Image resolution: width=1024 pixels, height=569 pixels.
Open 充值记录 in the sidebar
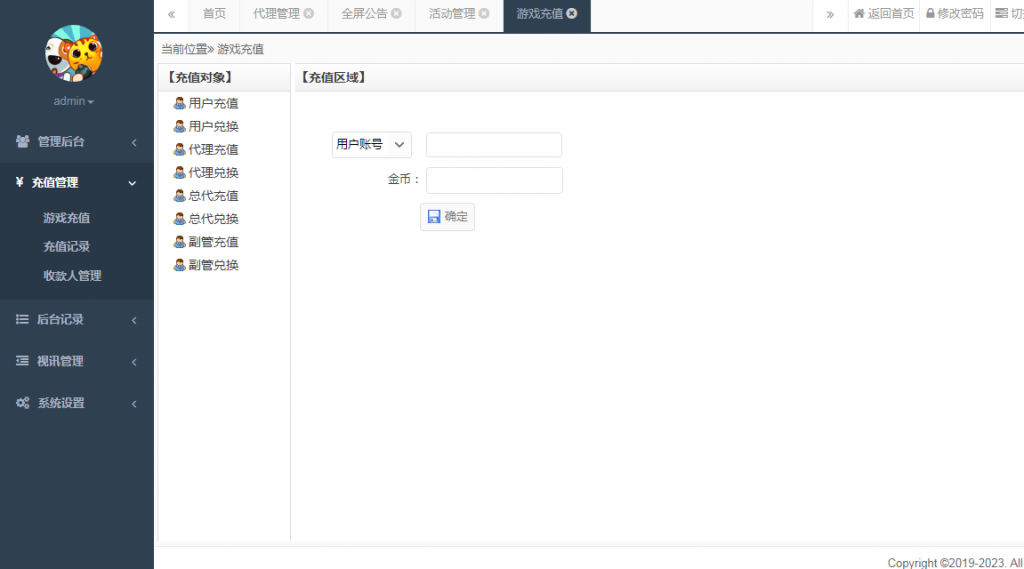[67, 246]
